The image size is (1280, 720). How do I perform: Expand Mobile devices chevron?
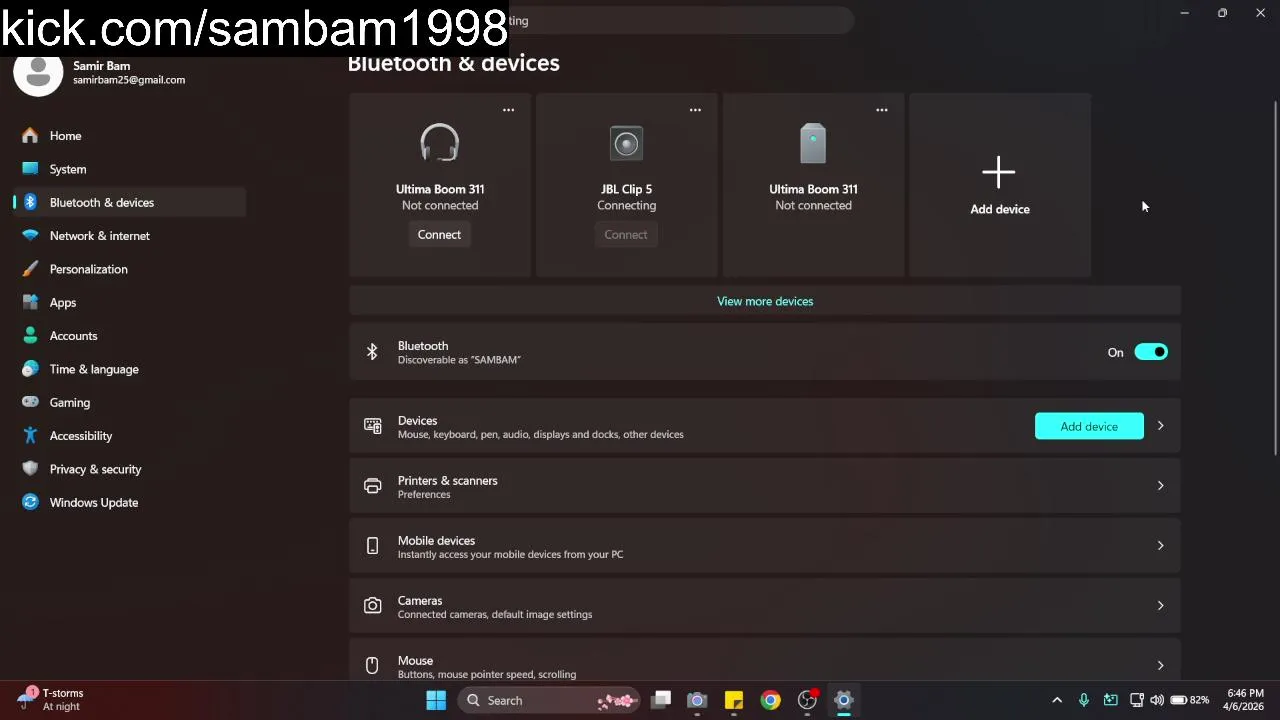(x=1160, y=546)
